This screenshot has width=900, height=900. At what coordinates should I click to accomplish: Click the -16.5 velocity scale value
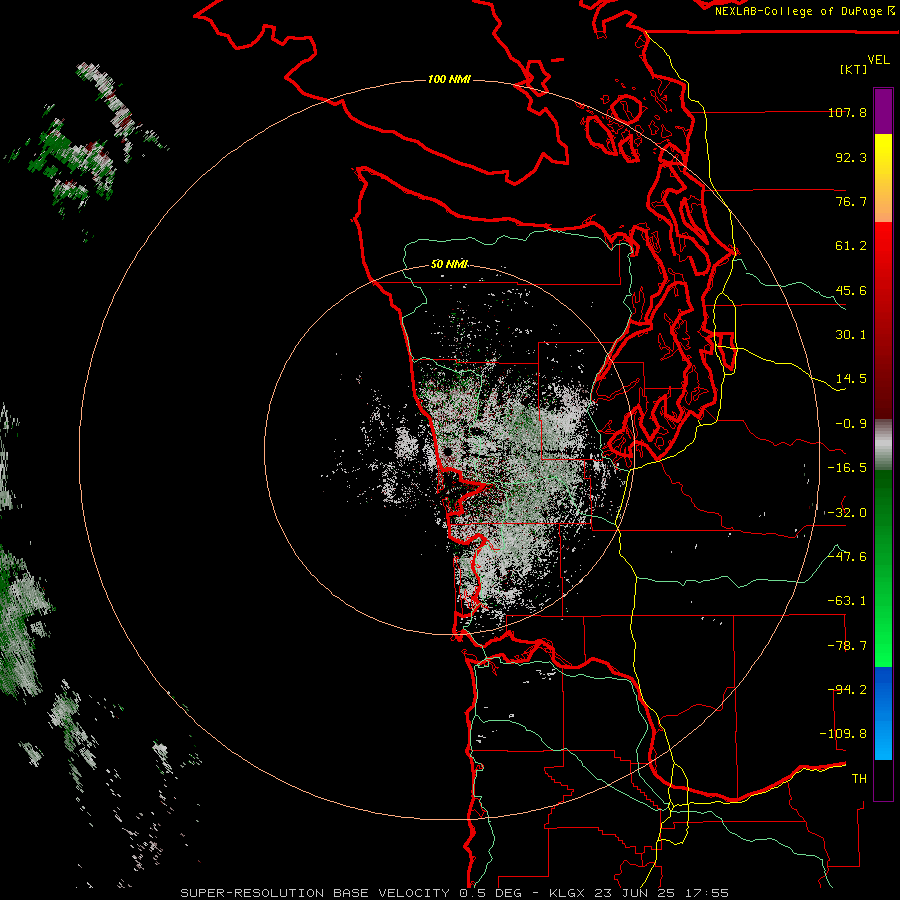pos(847,468)
